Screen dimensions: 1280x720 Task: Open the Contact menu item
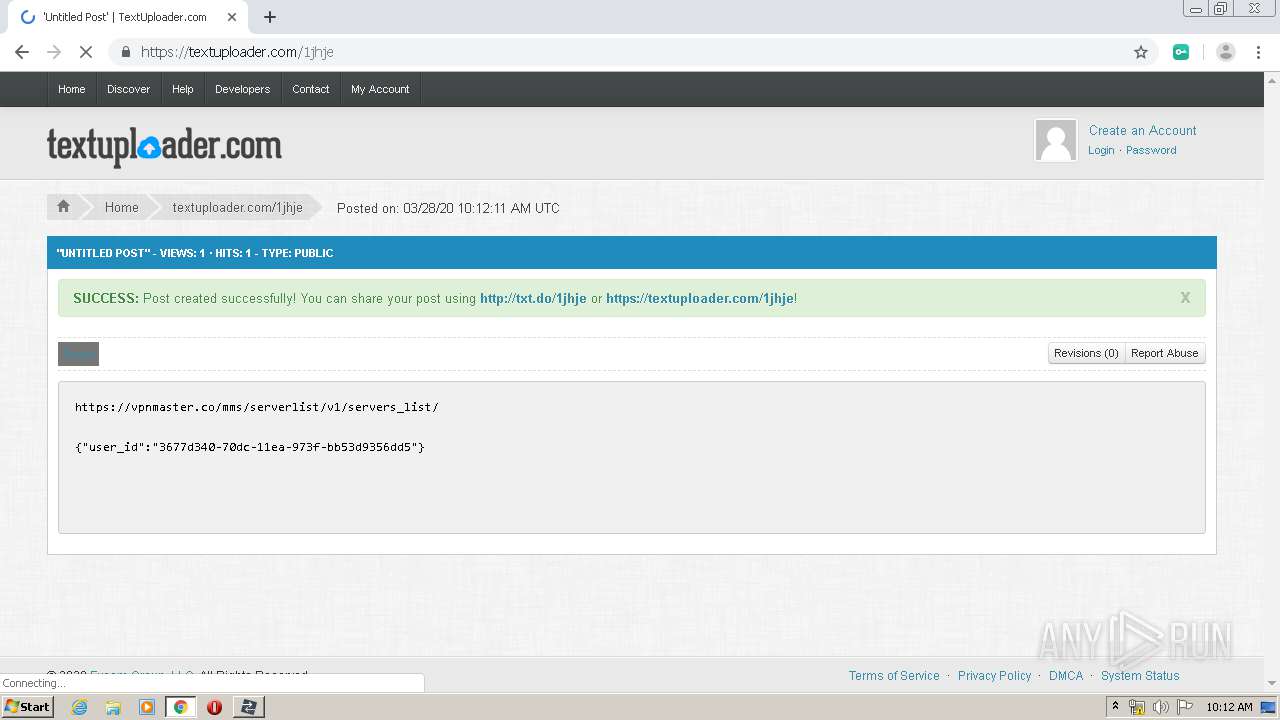[310, 89]
